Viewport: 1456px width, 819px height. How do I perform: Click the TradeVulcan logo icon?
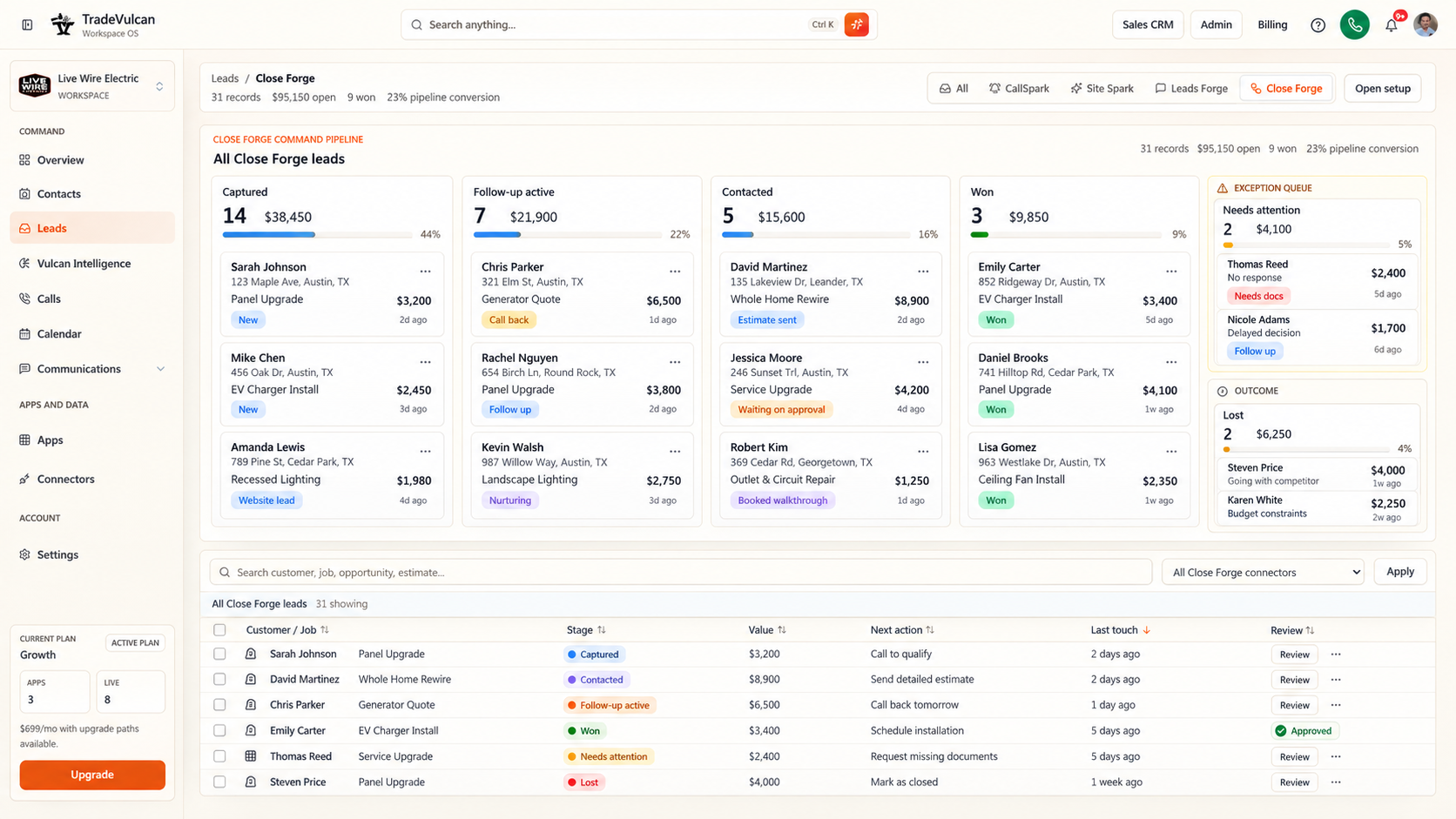coord(63,24)
